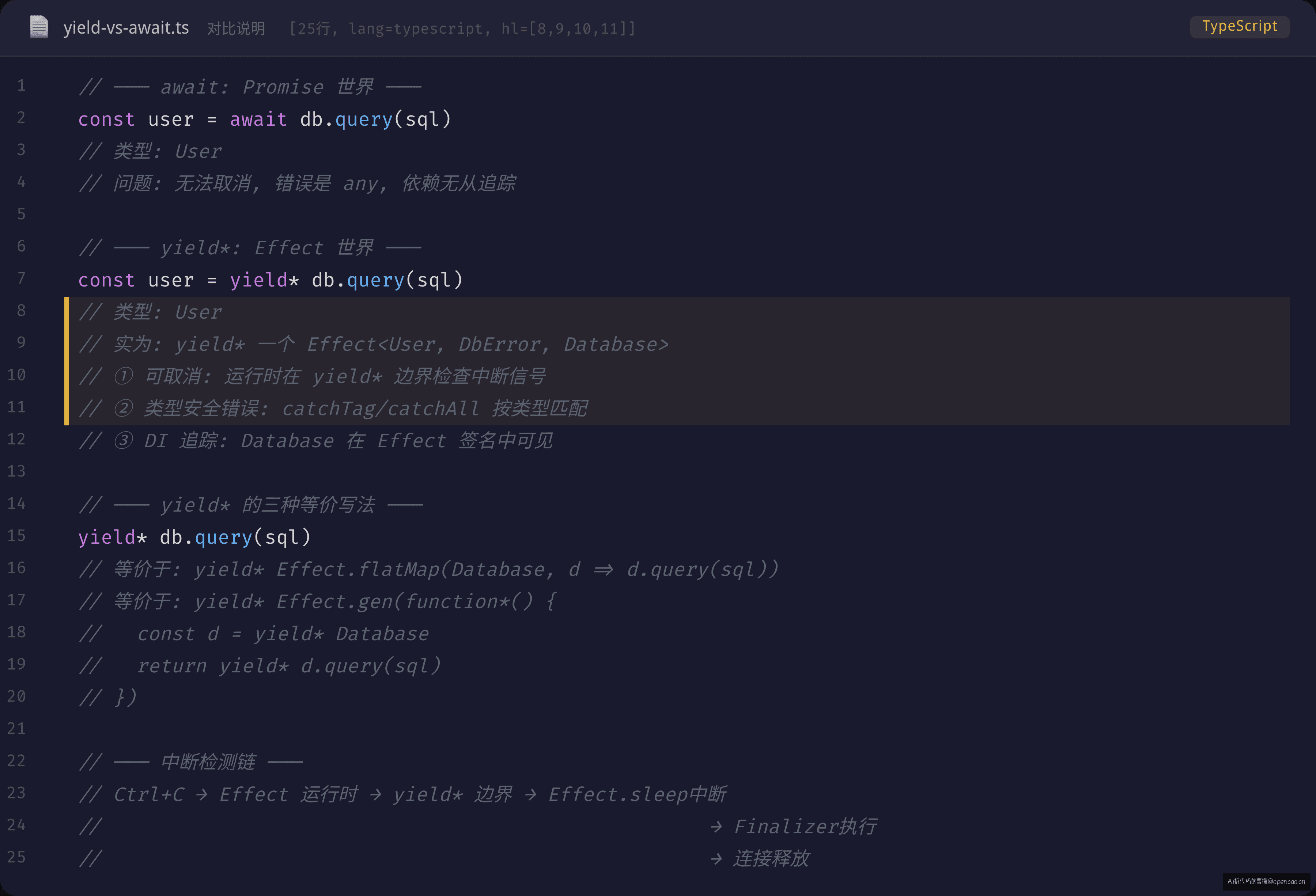Image resolution: width=1316 pixels, height=896 pixels.
Task: Click line number 21 in the gutter
Action: (16, 729)
